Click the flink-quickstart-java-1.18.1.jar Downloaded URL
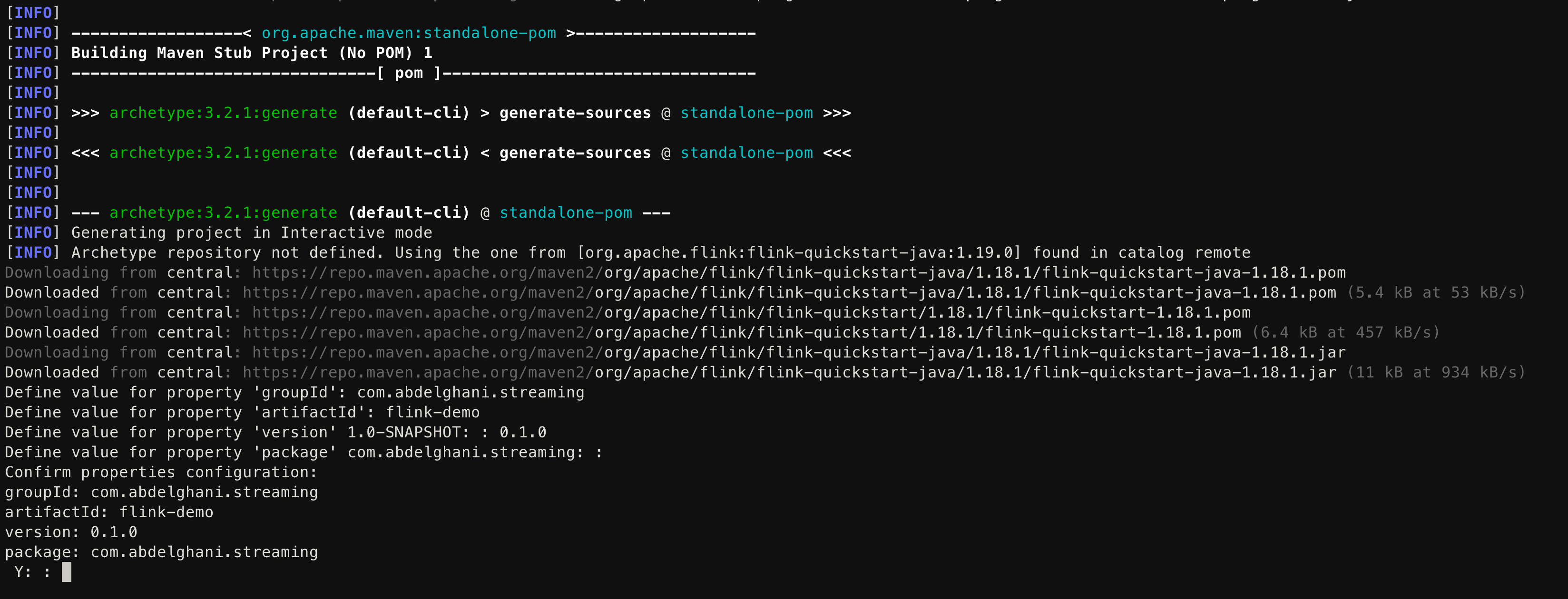The height and width of the screenshot is (599, 1568). [790, 373]
